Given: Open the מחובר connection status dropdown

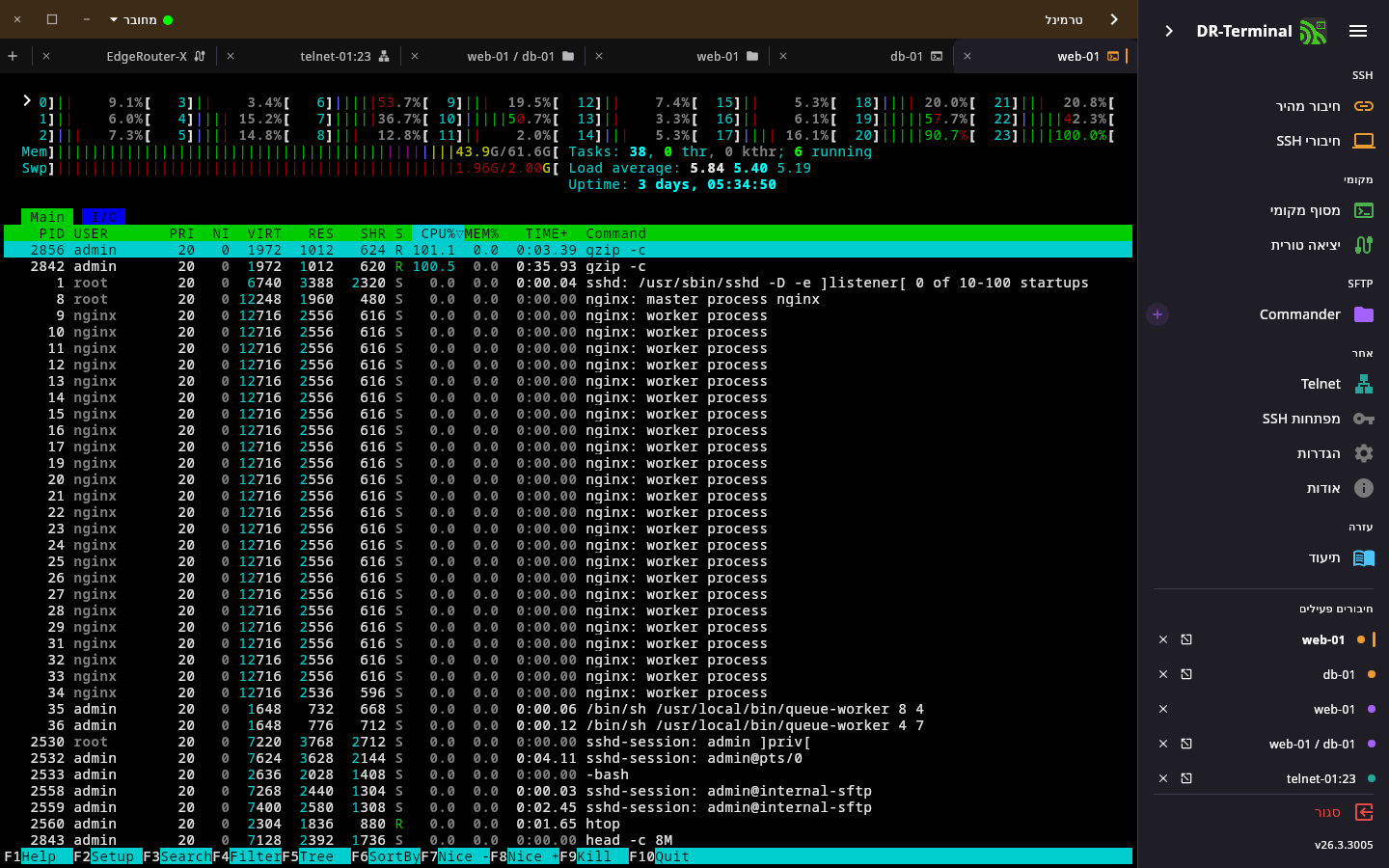Looking at the screenshot, I should click(141, 19).
